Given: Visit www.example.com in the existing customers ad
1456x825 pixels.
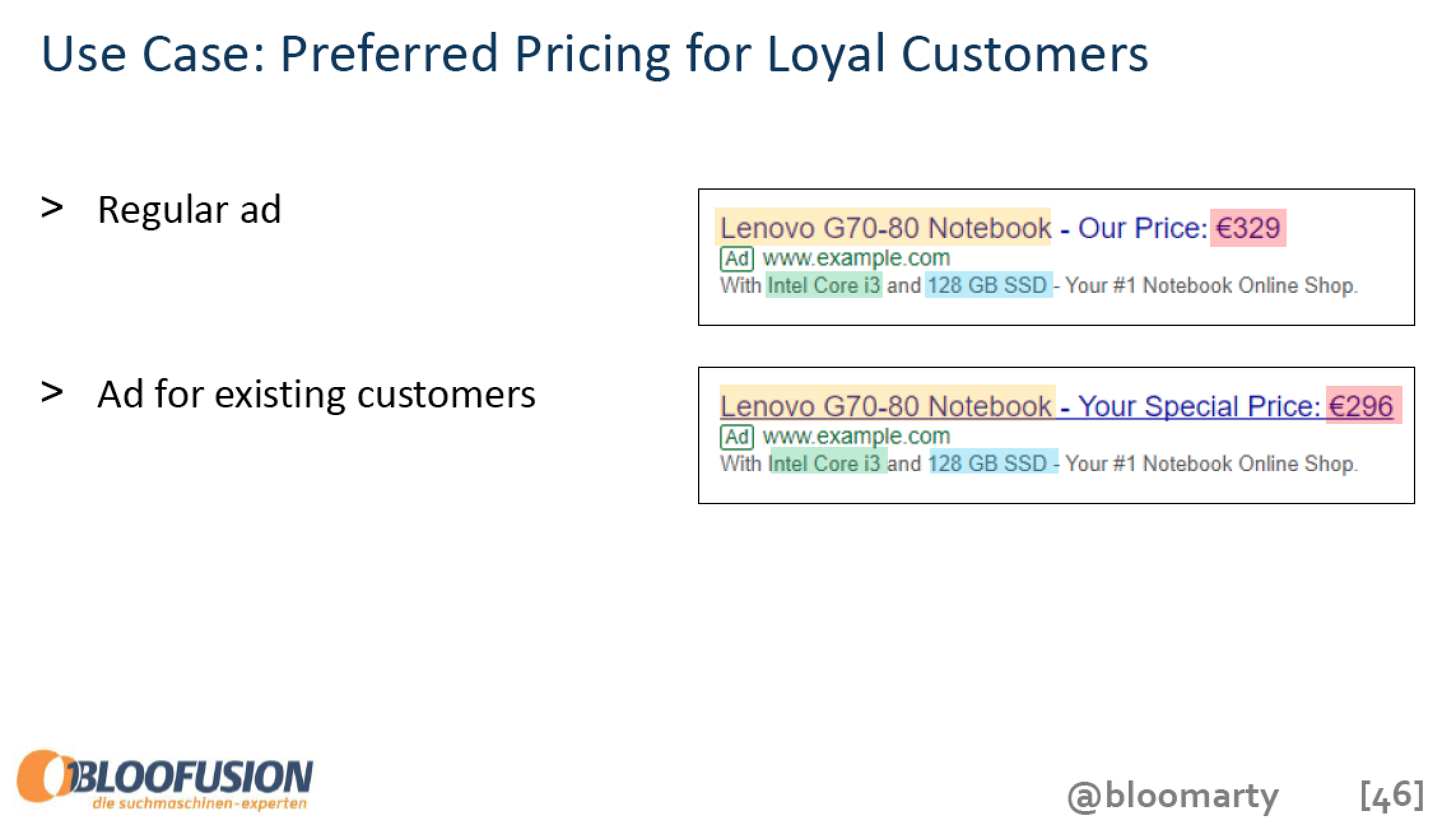Looking at the screenshot, I should pyautogui.click(x=856, y=436).
